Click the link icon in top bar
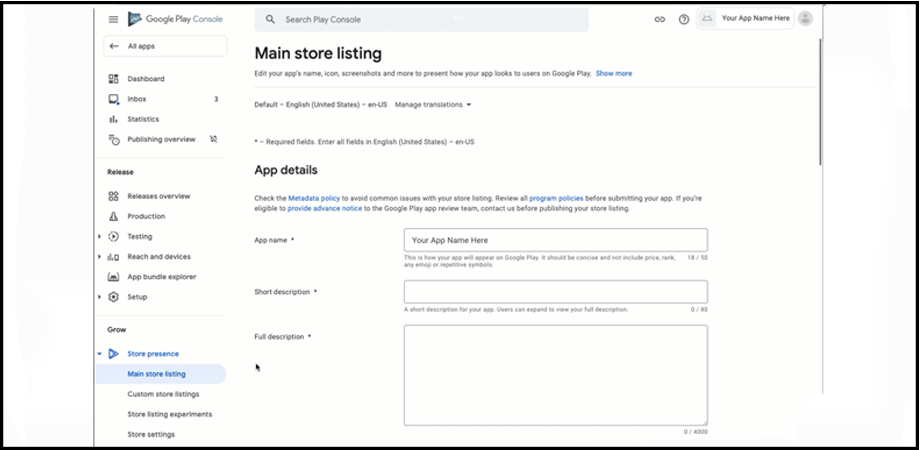 coord(660,19)
